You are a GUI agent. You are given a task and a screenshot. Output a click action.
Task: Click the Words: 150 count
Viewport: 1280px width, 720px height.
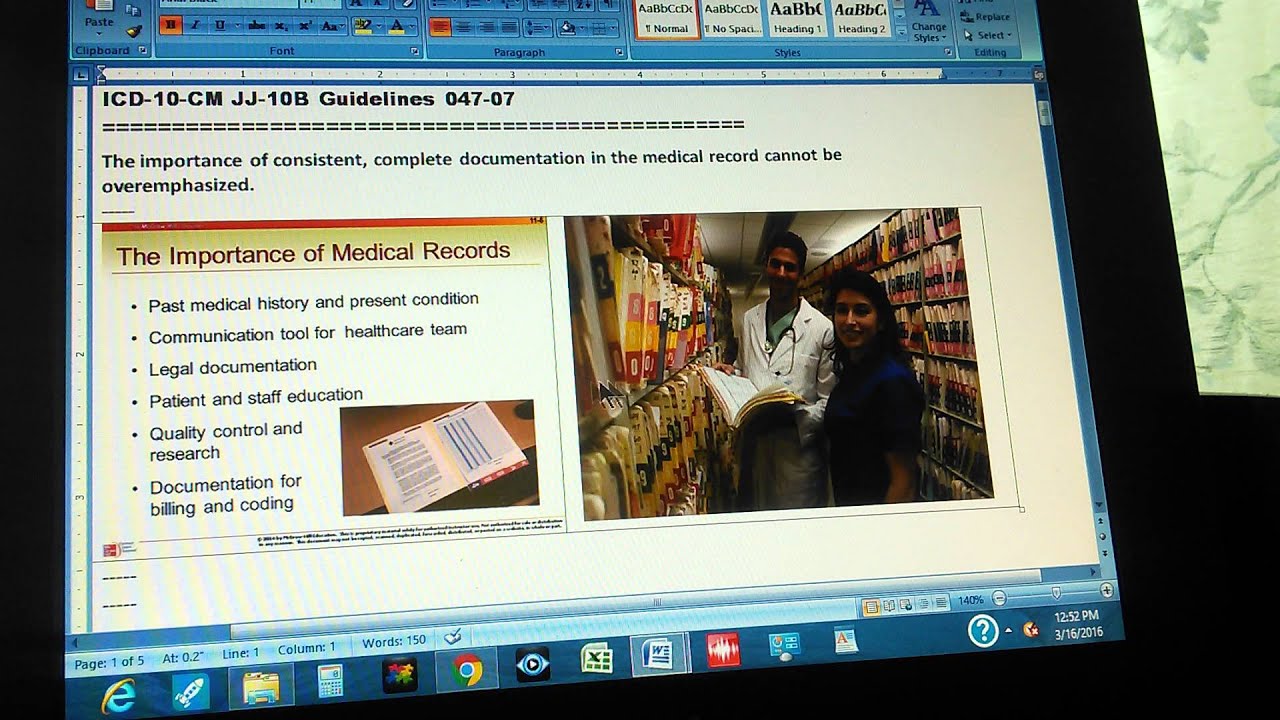click(394, 642)
